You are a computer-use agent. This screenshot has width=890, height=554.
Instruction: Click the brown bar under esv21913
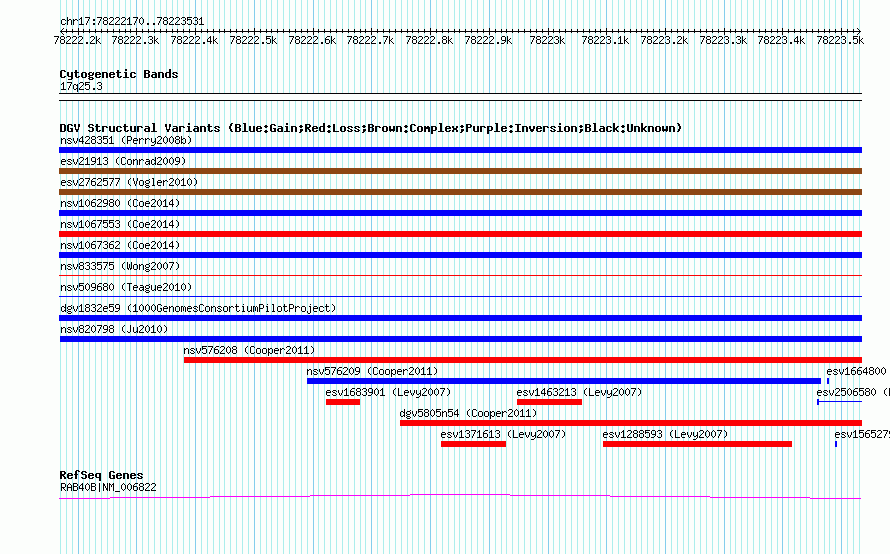pyautogui.click(x=460, y=171)
